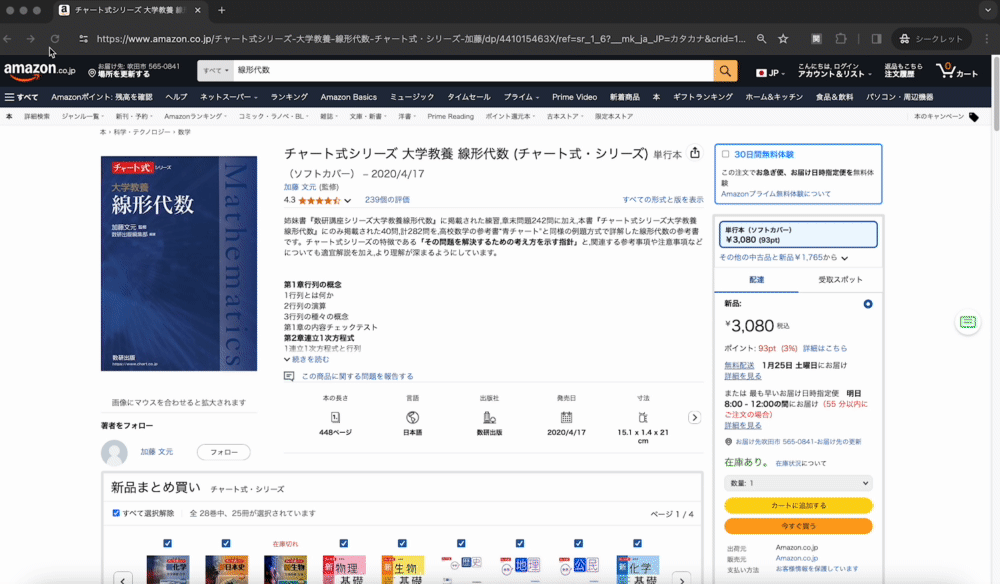Open the 数量 quantity dropdown
The width and height of the screenshot is (1000, 584).
[798, 483]
